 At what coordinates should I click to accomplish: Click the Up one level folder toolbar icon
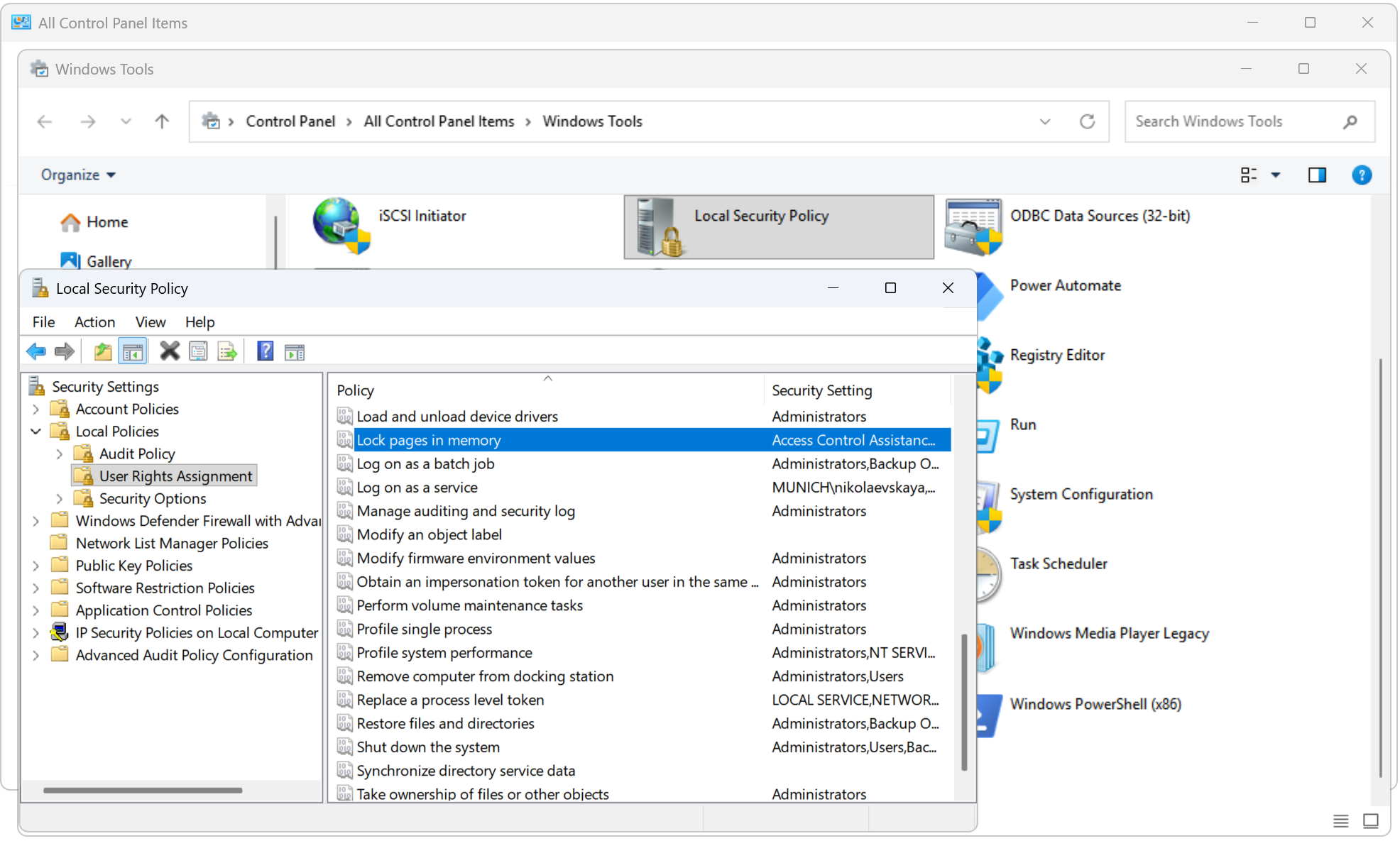(103, 351)
